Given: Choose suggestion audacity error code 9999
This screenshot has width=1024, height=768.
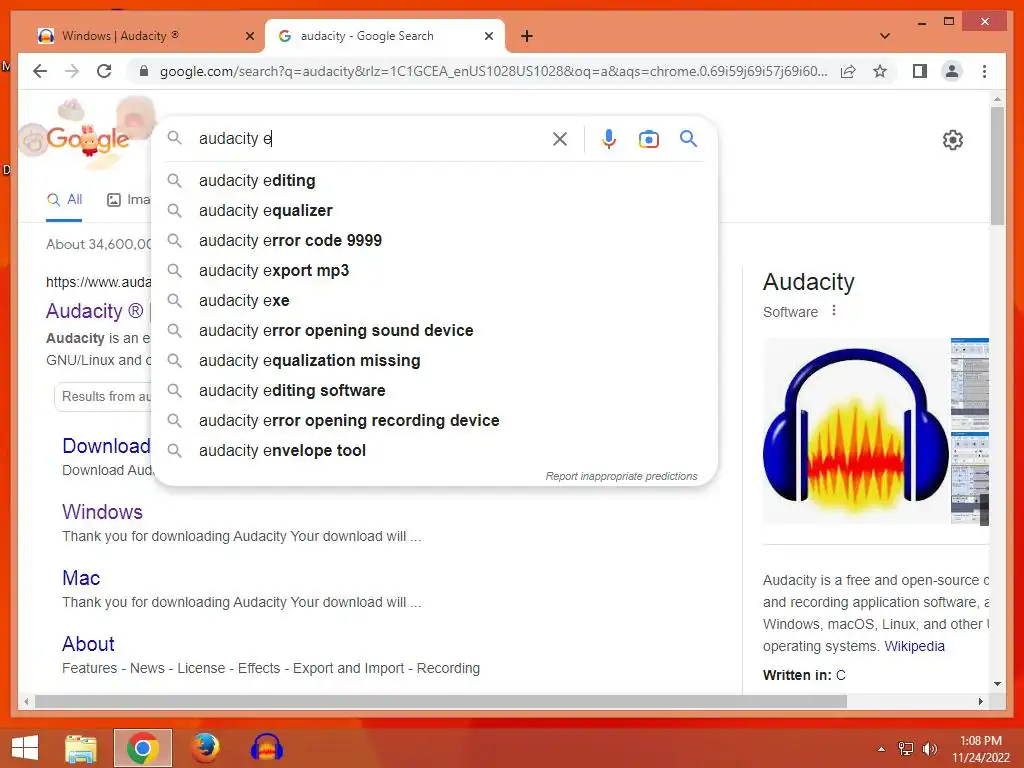Looking at the screenshot, I should pos(434,240).
